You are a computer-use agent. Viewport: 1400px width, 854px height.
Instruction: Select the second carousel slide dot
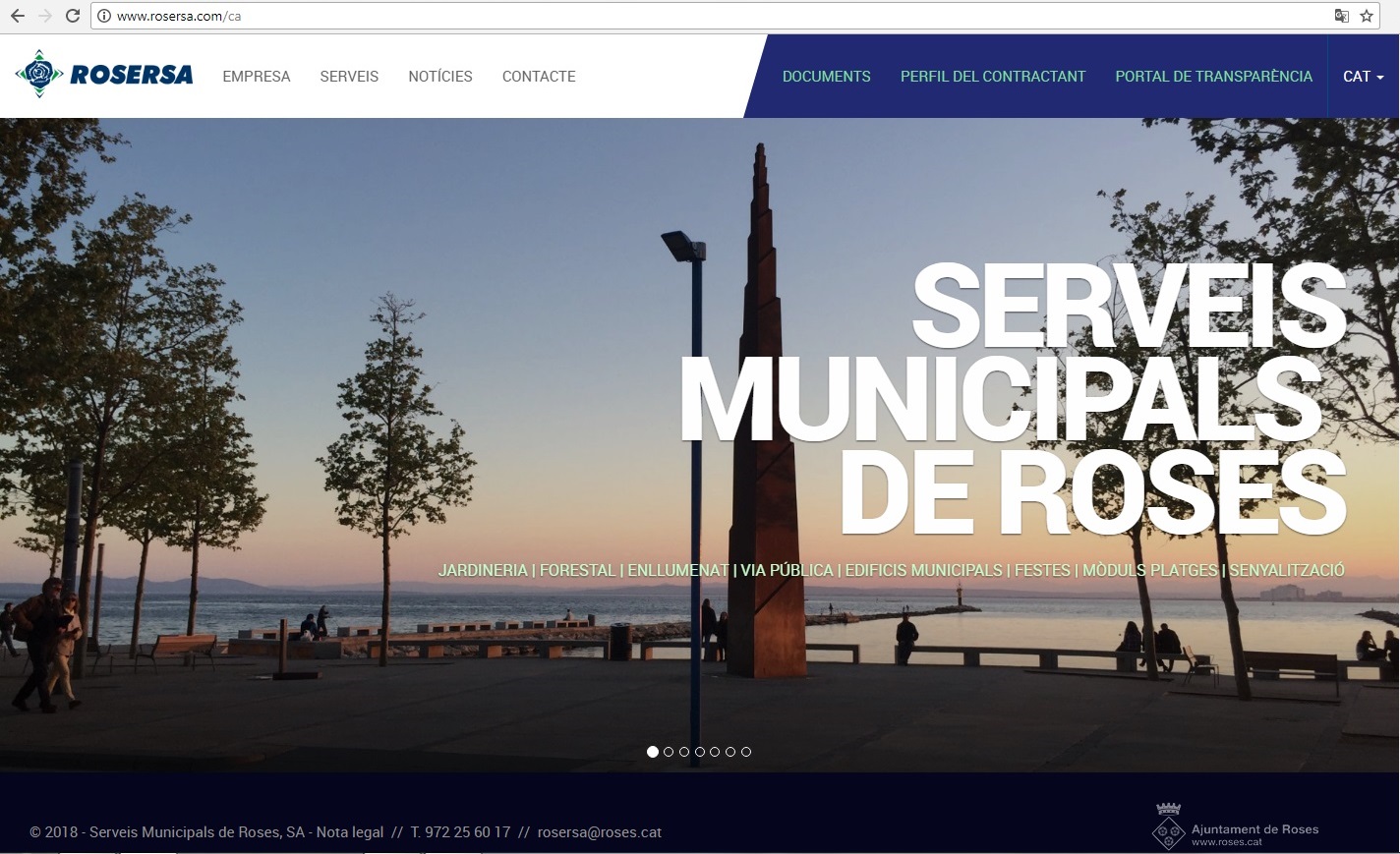669,752
